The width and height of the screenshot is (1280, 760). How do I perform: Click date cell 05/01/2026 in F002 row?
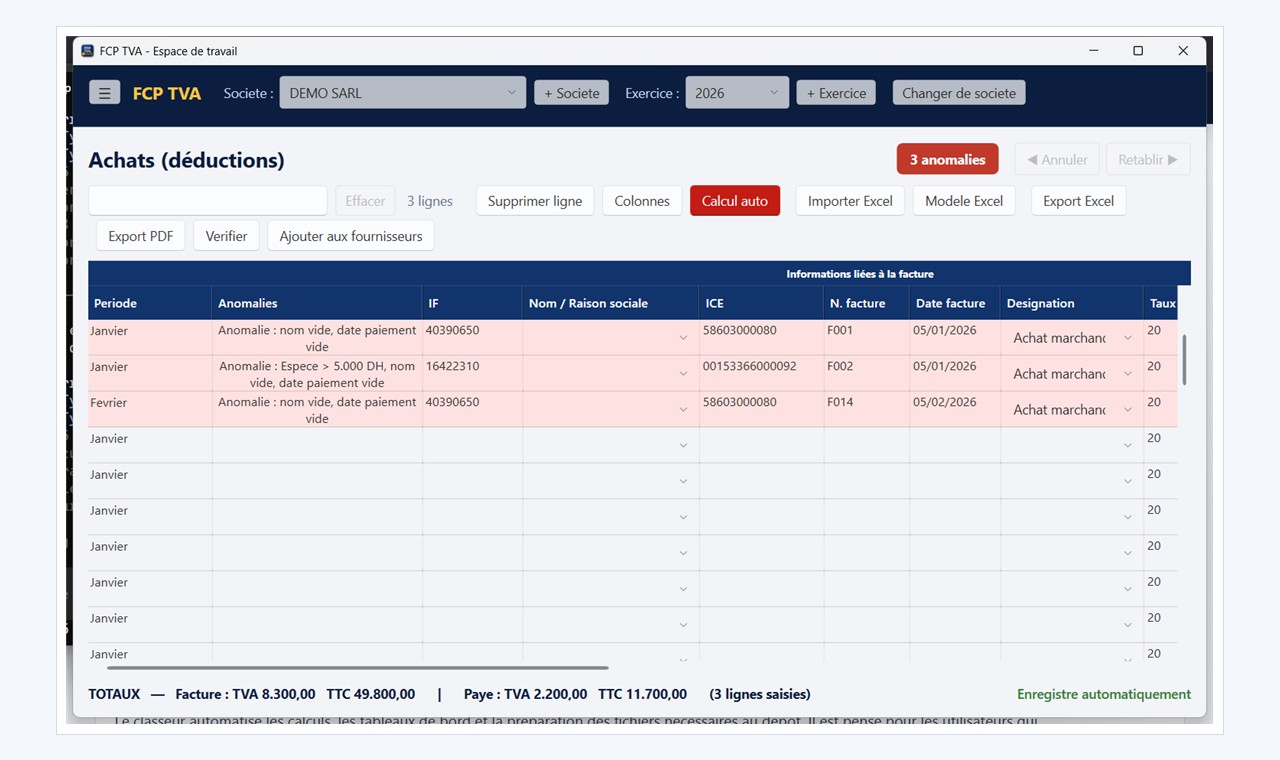point(954,373)
